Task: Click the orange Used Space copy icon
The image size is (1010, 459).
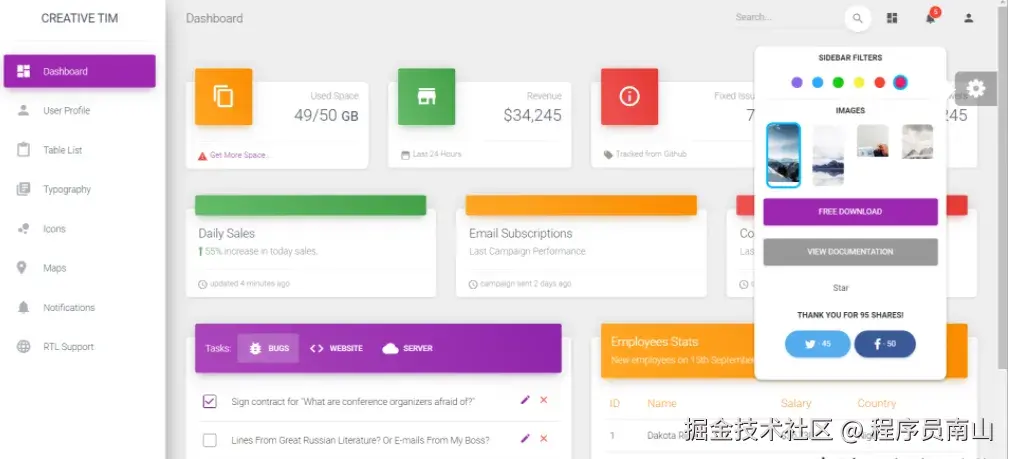Action: [224, 97]
